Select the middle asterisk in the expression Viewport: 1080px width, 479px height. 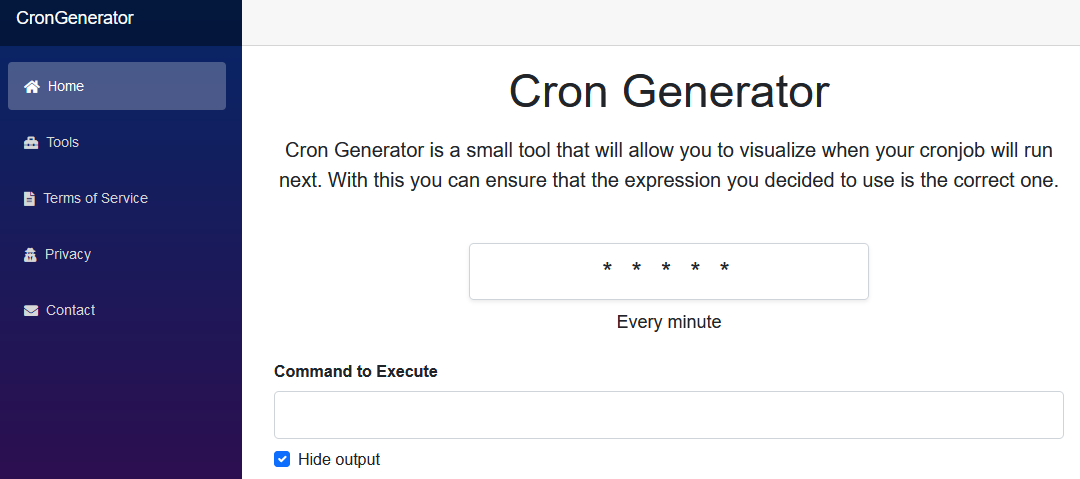pyautogui.click(x=666, y=267)
